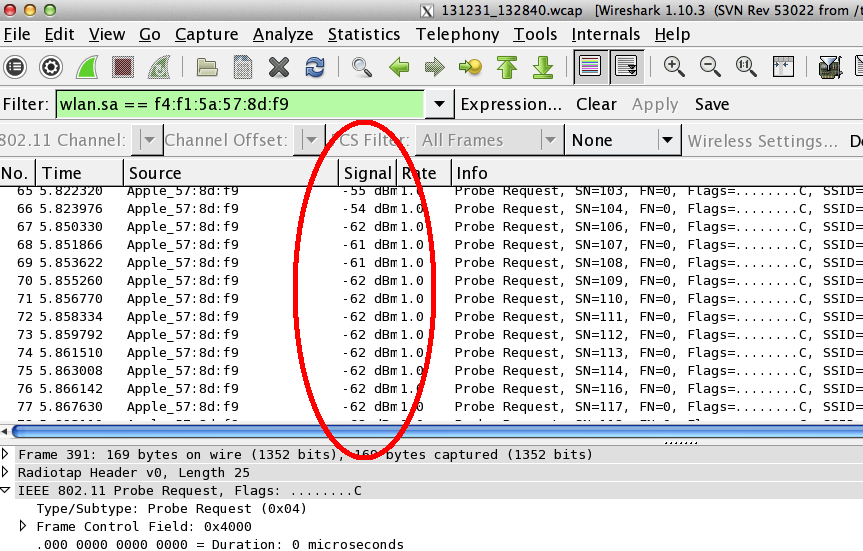Open Wireless Settings dialog
863x551 pixels.
coord(763,141)
